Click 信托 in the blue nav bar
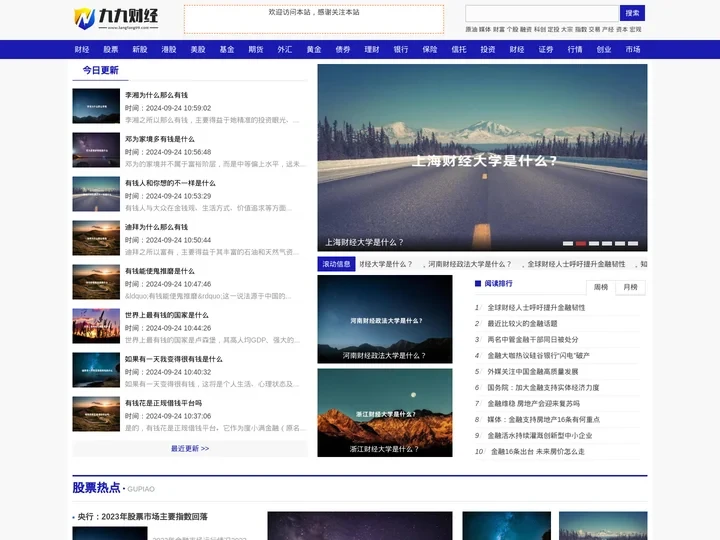720x540 pixels. pyautogui.click(x=459, y=50)
